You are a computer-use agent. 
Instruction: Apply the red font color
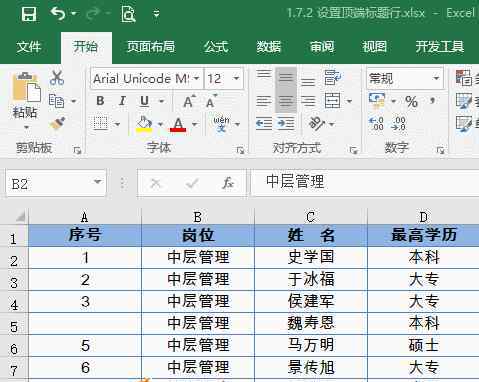pyautogui.click(x=178, y=124)
